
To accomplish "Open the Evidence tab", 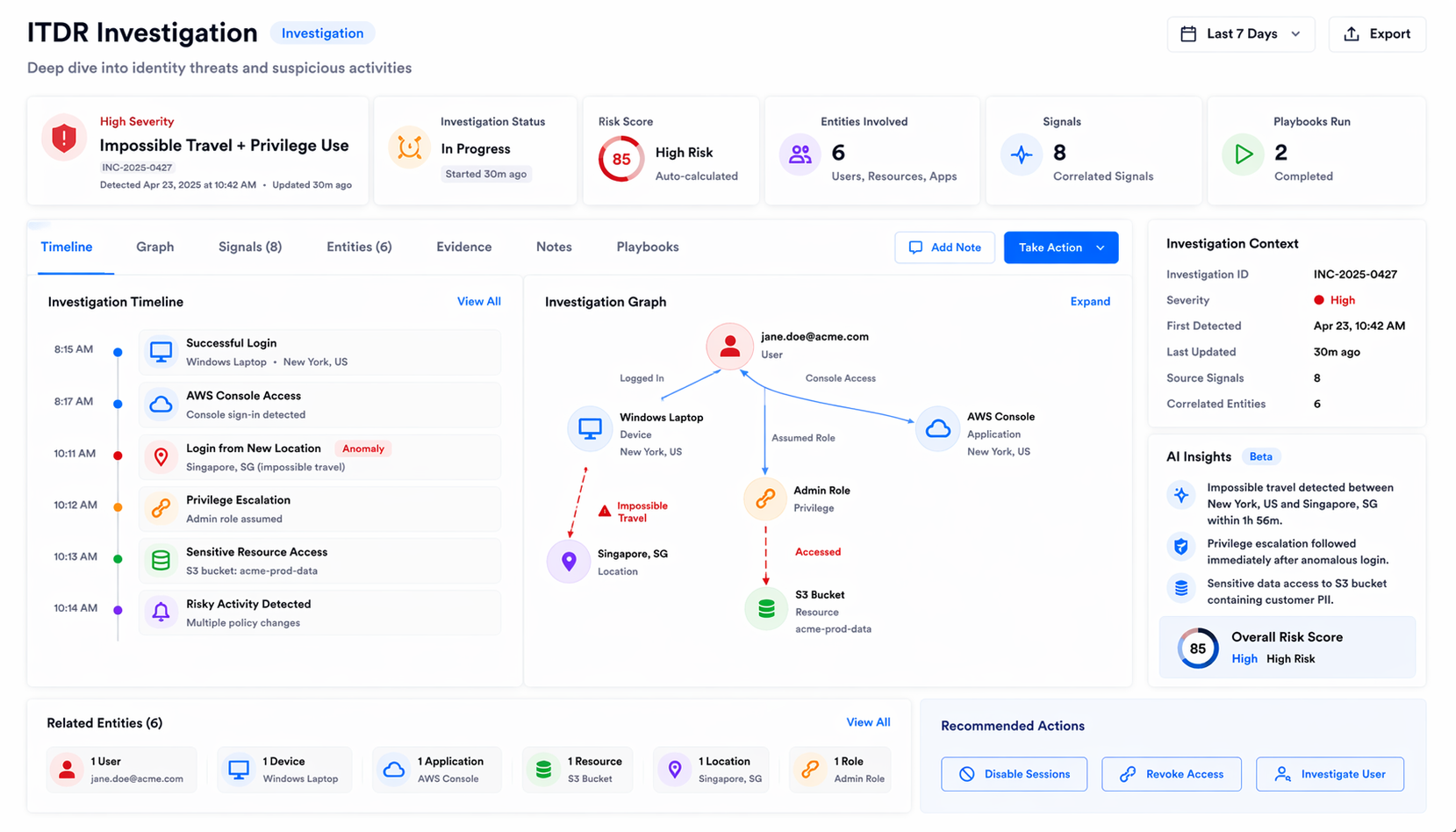I will (x=463, y=247).
